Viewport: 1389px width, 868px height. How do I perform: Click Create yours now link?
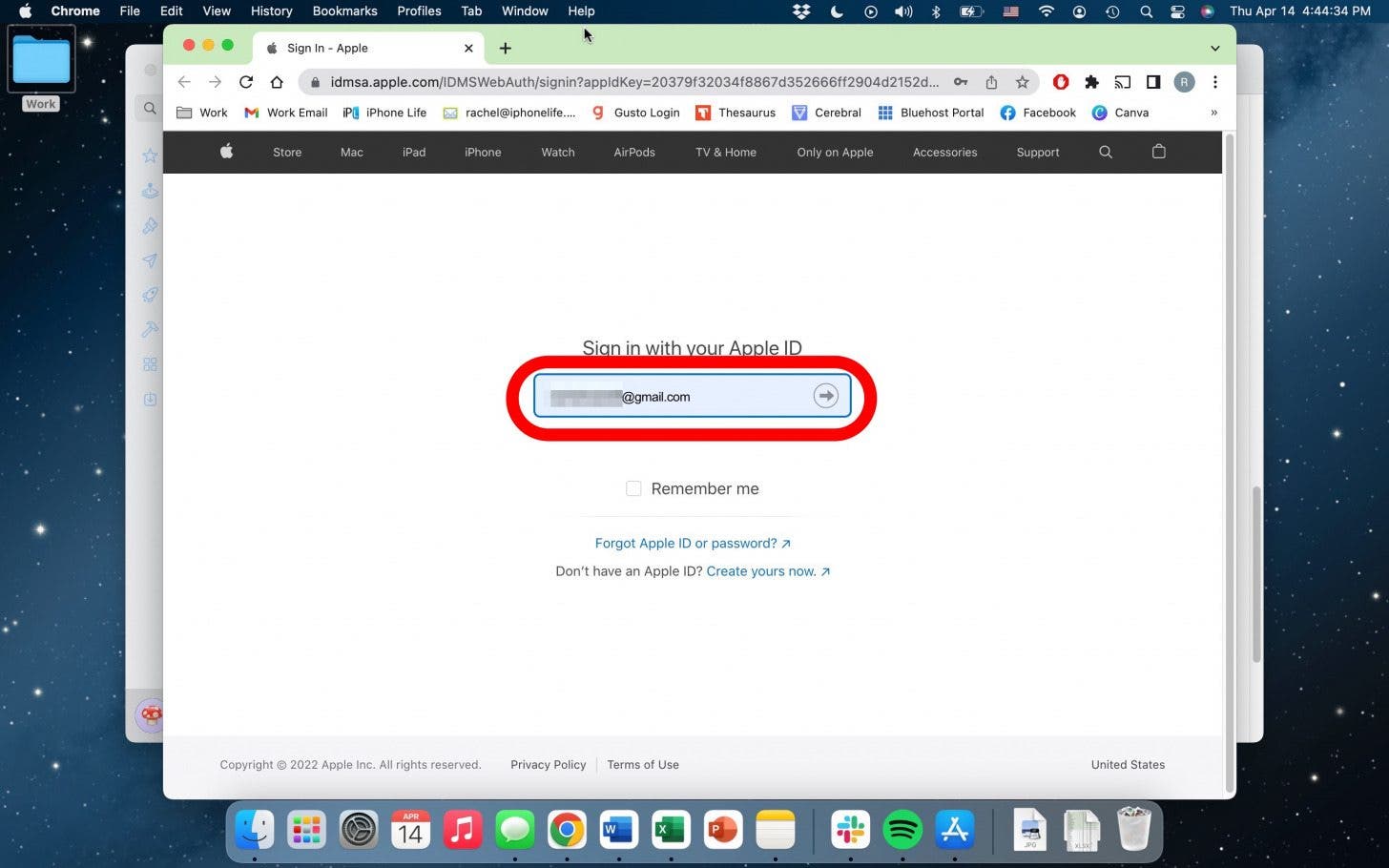point(768,571)
